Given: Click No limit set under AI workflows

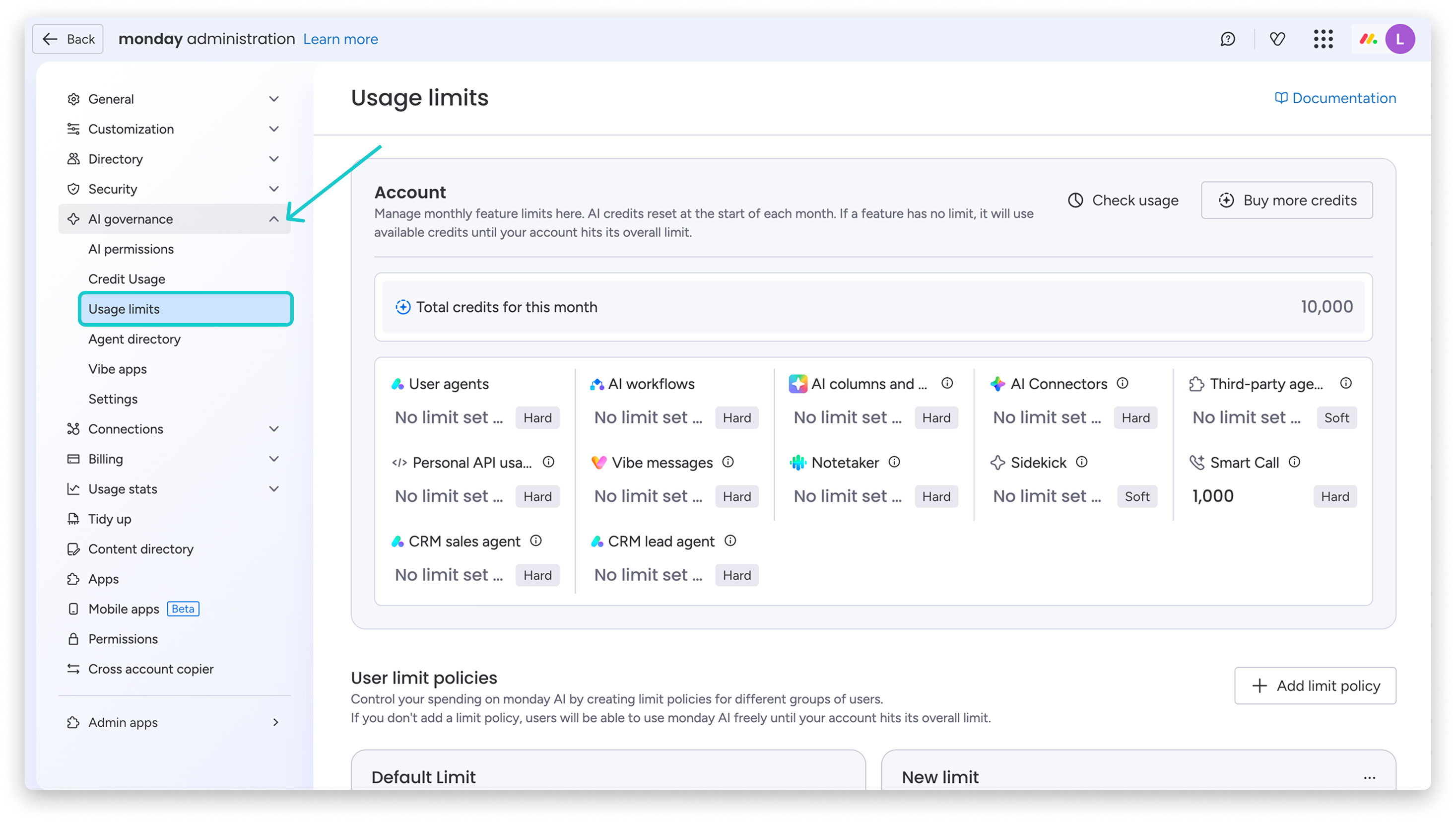Looking at the screenshot, I should click(648, 417).
